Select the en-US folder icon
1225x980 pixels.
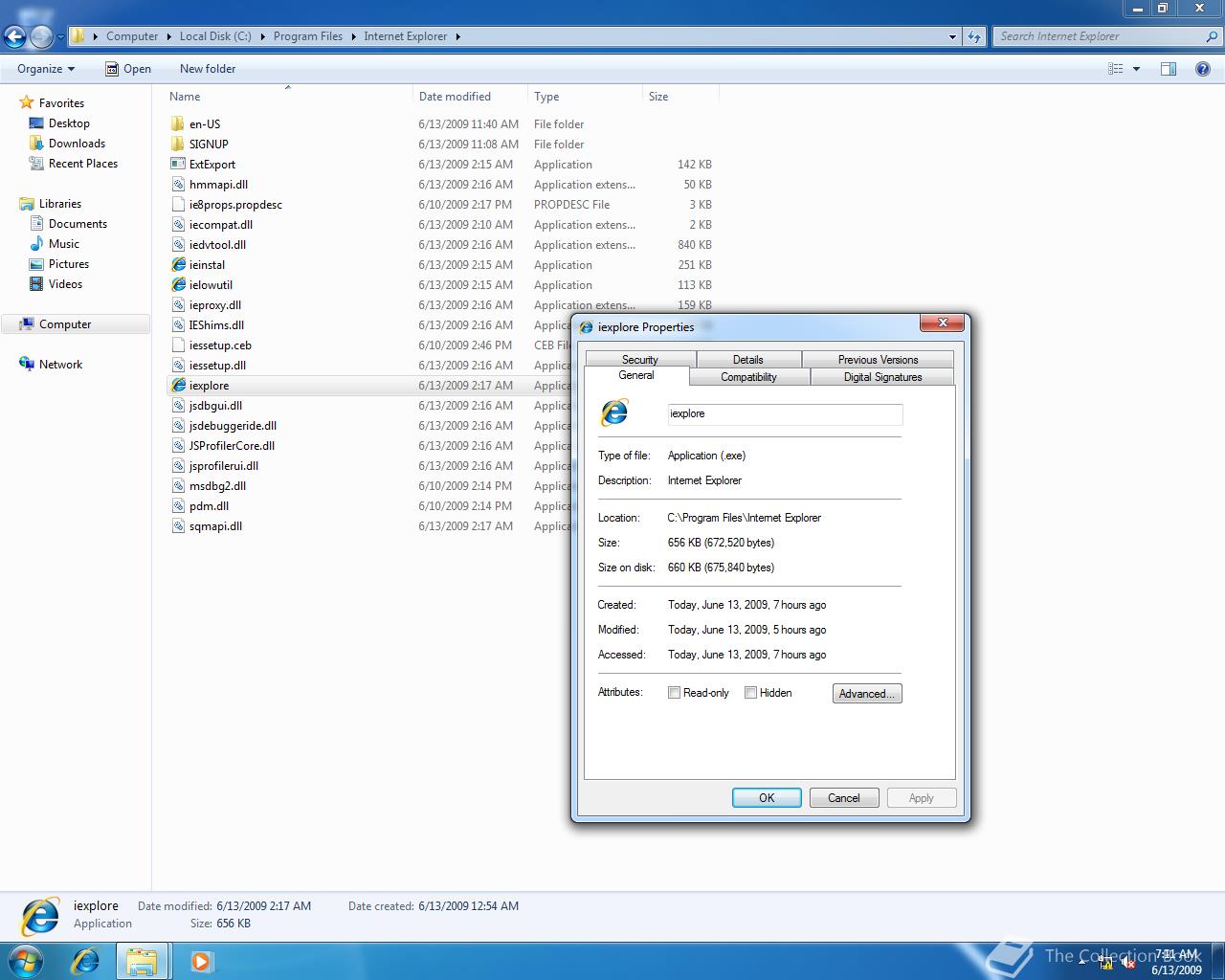click(178, 123)
